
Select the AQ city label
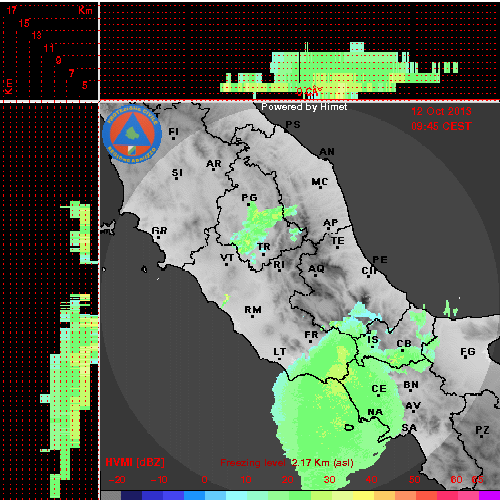pos(316,268)
